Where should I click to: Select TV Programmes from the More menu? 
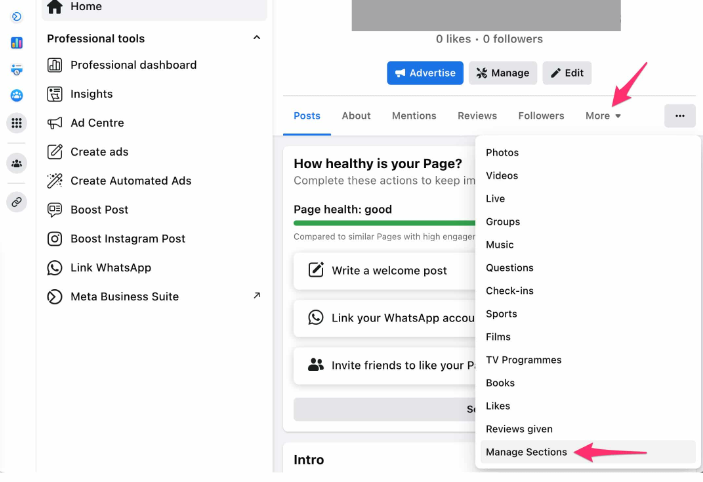(588, 360)
